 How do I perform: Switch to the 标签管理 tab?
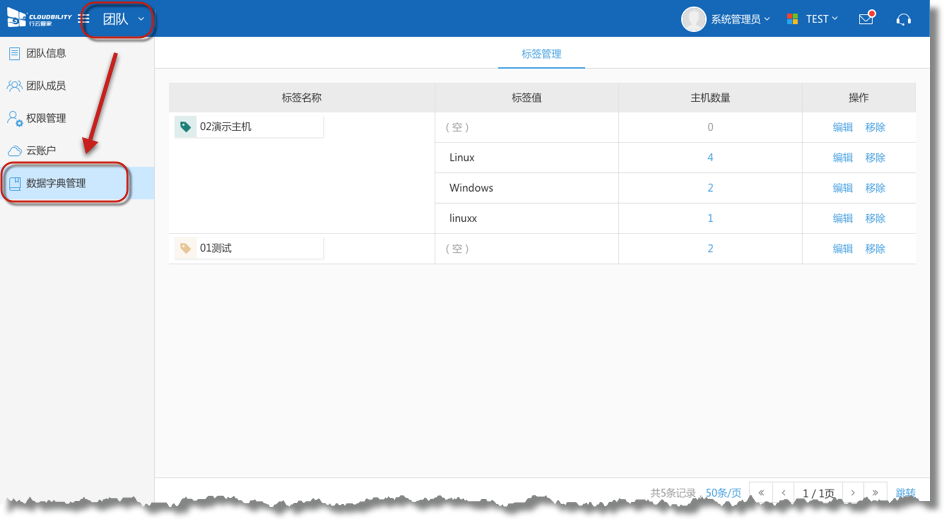[x=541, y=54]
